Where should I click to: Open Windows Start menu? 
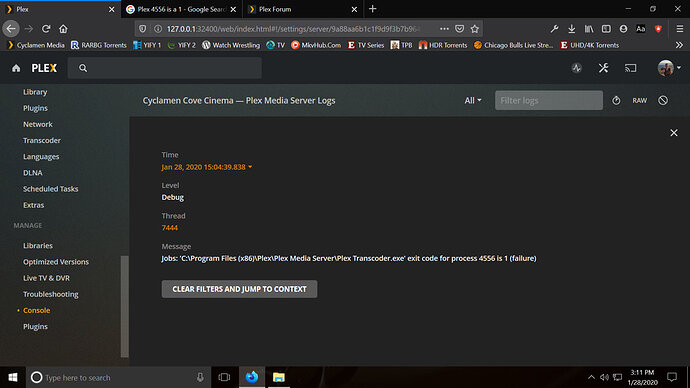click(x=13, y=377)
